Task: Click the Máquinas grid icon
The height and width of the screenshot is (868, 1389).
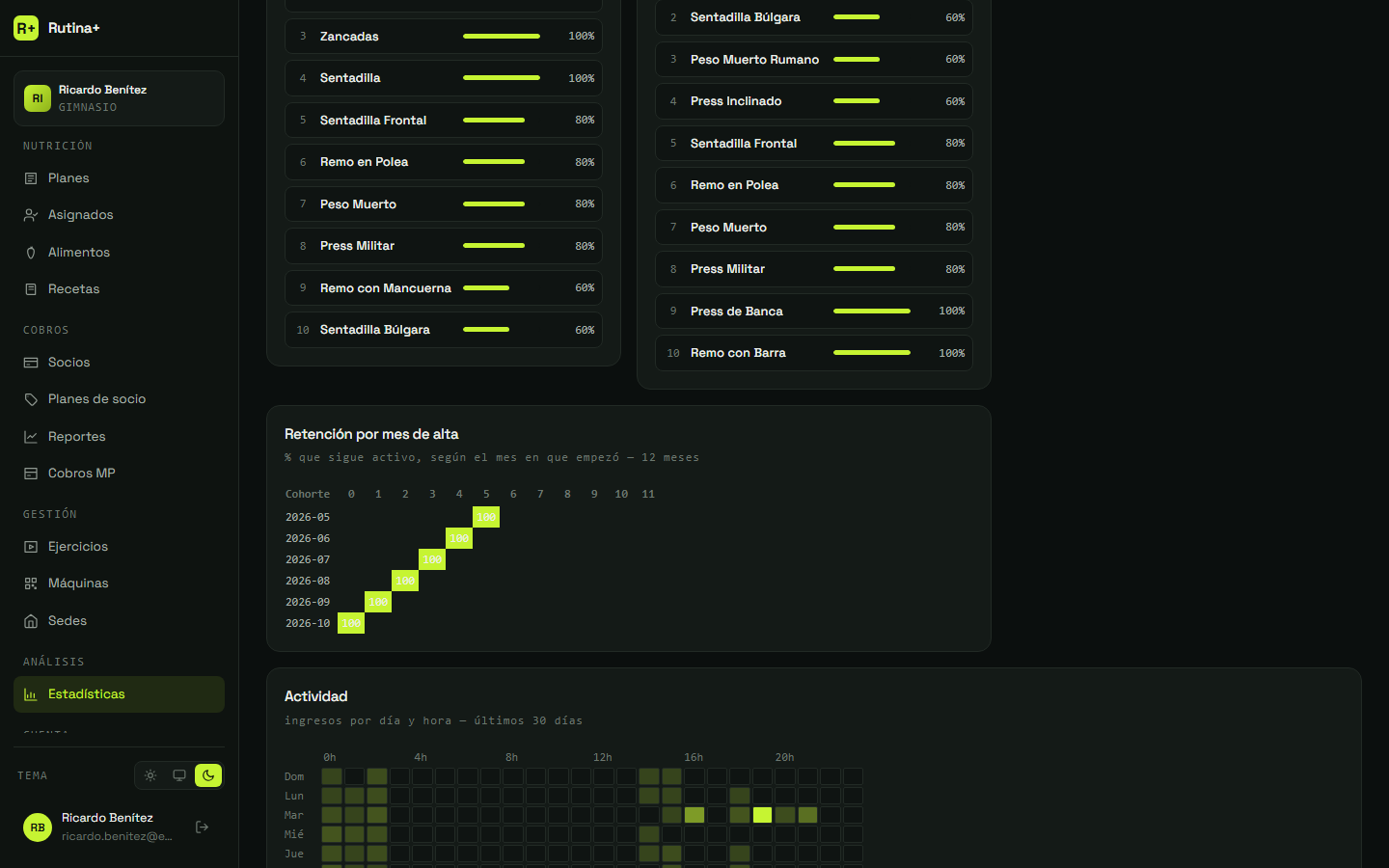Action: 31,583
